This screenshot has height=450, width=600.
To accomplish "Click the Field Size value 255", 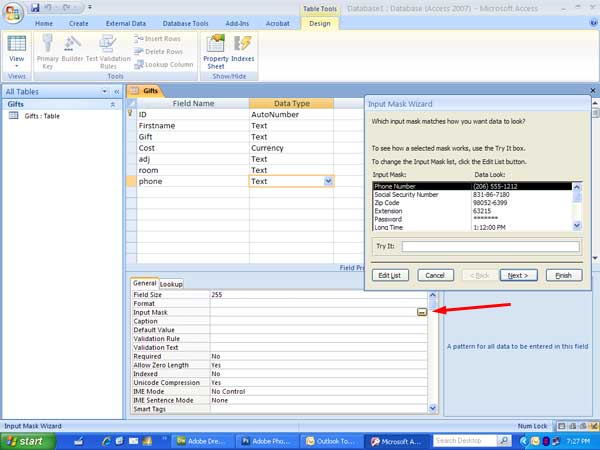I will tap(318, 295).
